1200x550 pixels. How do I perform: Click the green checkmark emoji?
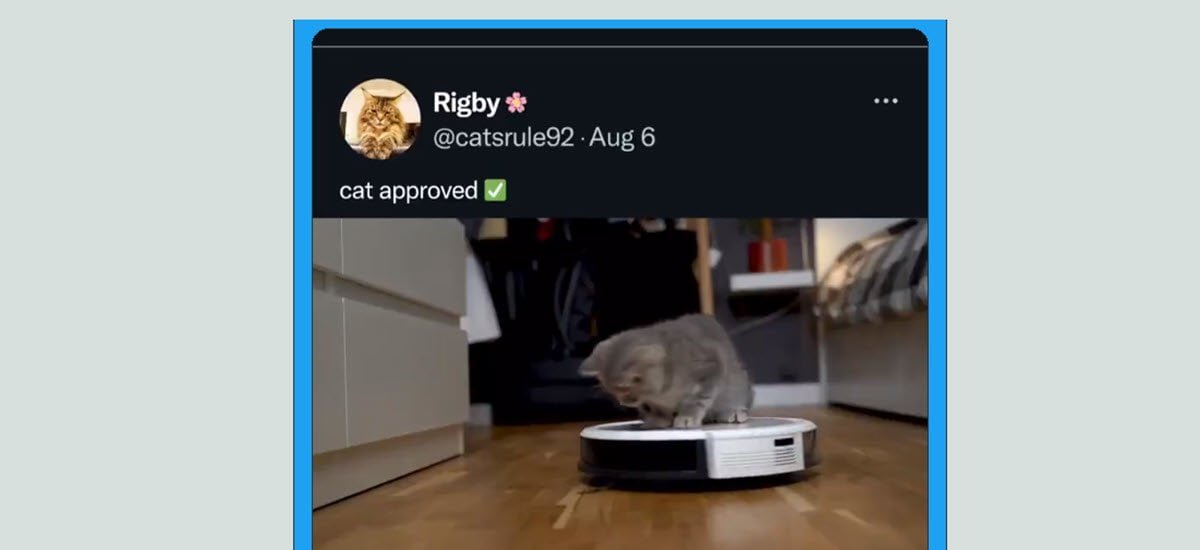[x=495, y=190]
